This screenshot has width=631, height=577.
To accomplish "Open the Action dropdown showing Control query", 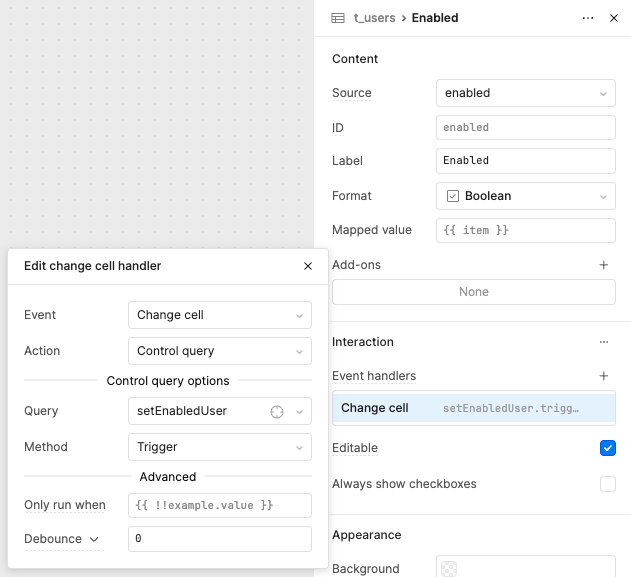I will coord(220,351).
